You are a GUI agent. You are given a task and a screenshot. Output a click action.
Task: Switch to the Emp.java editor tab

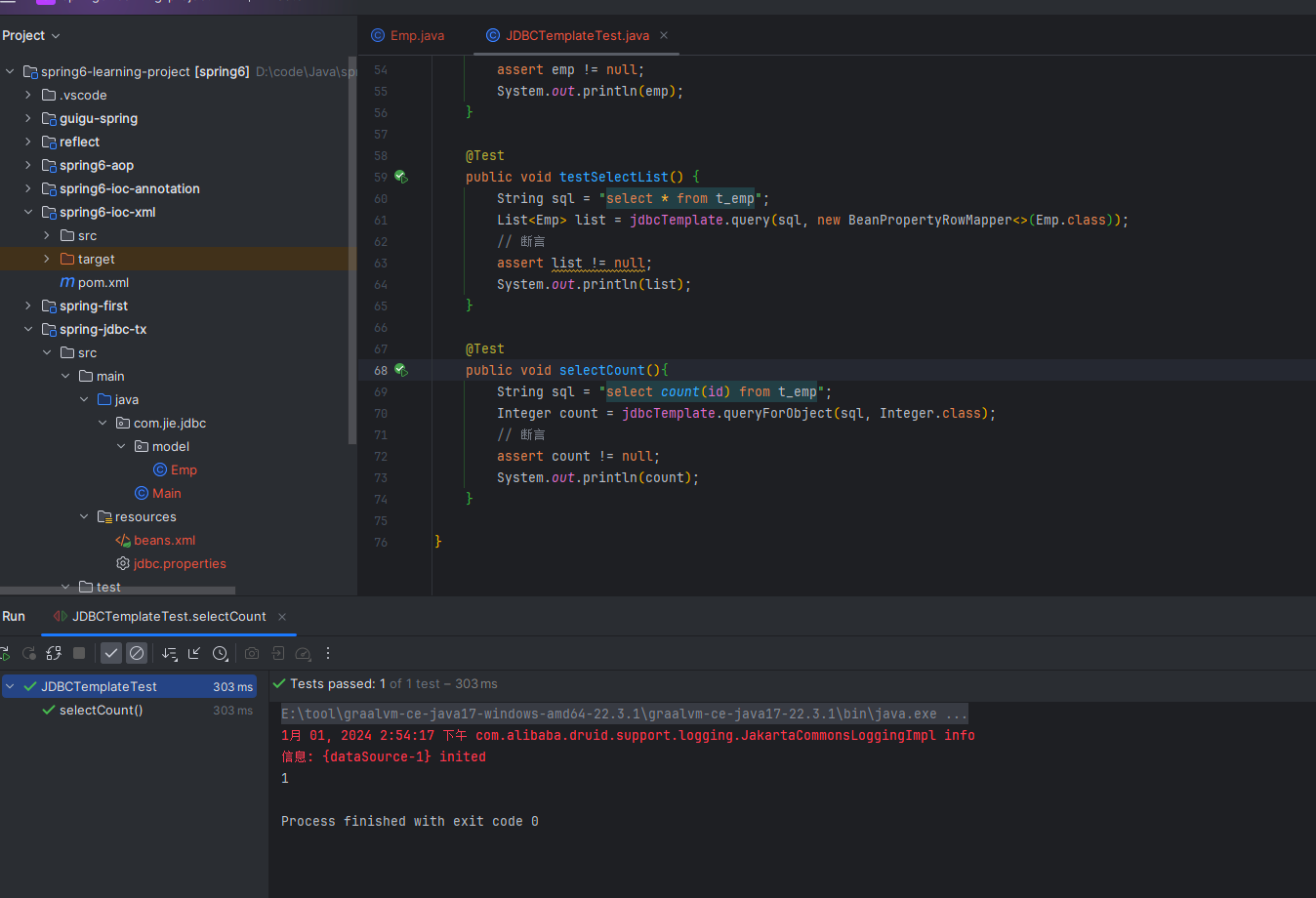point(407,35)
